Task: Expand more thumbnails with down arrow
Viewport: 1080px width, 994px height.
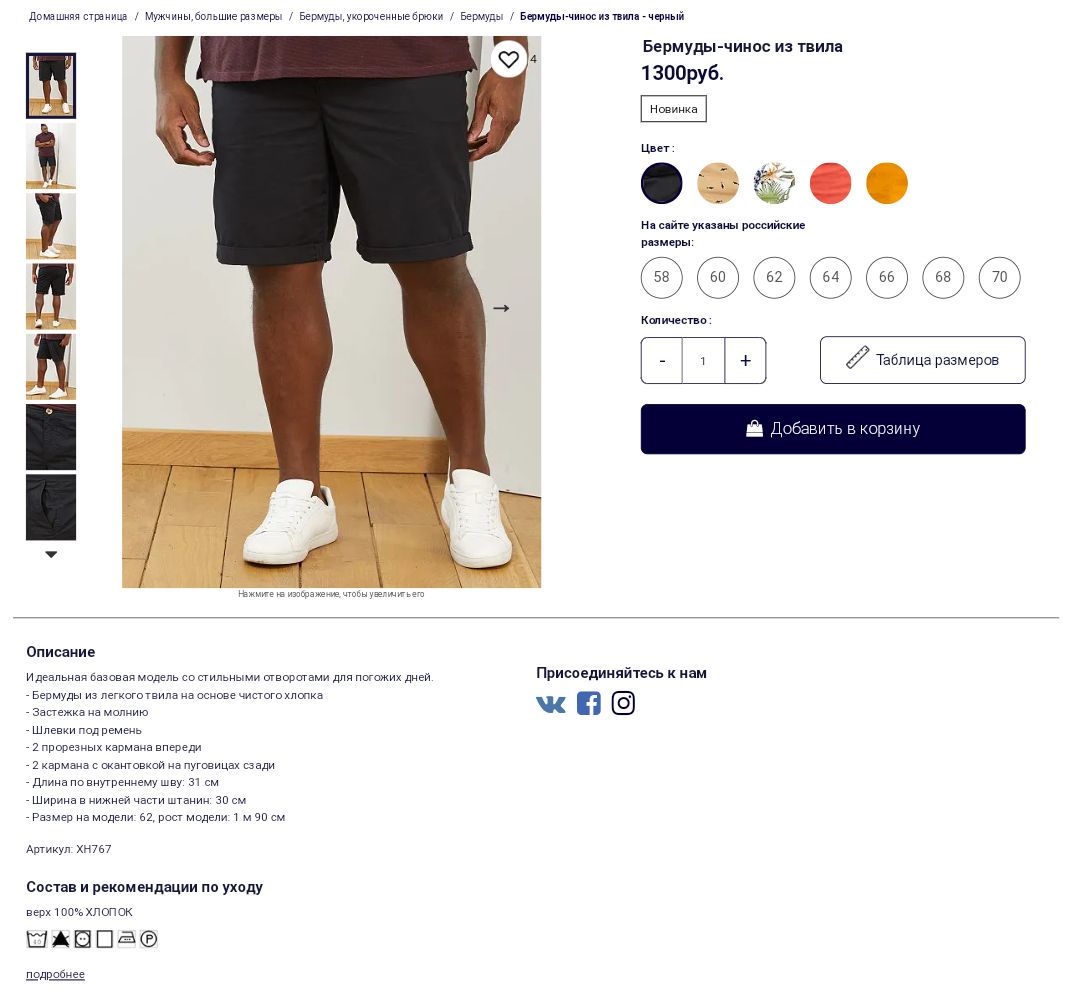Action: click(x=51, y=554)
